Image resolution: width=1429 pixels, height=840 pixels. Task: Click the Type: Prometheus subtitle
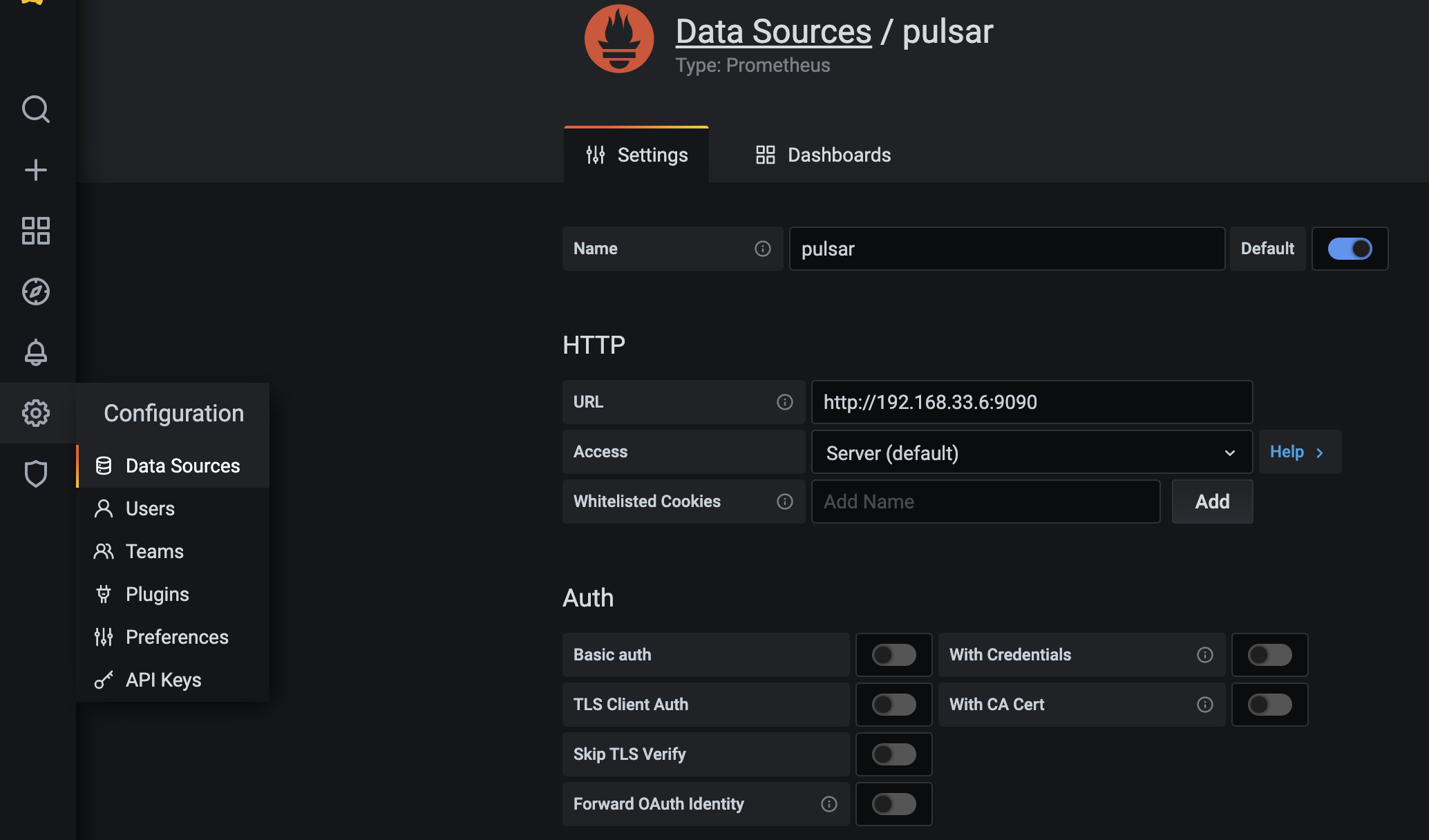point(753,65)
